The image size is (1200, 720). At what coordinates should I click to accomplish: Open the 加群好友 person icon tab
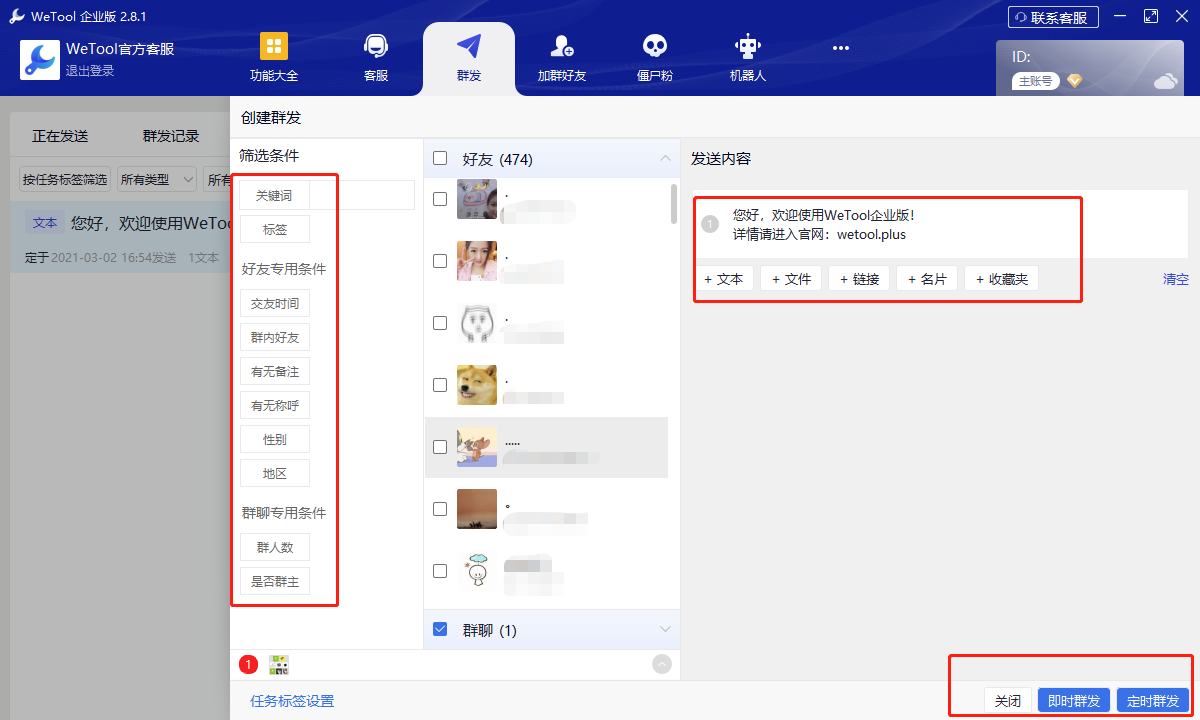[562, 46]
